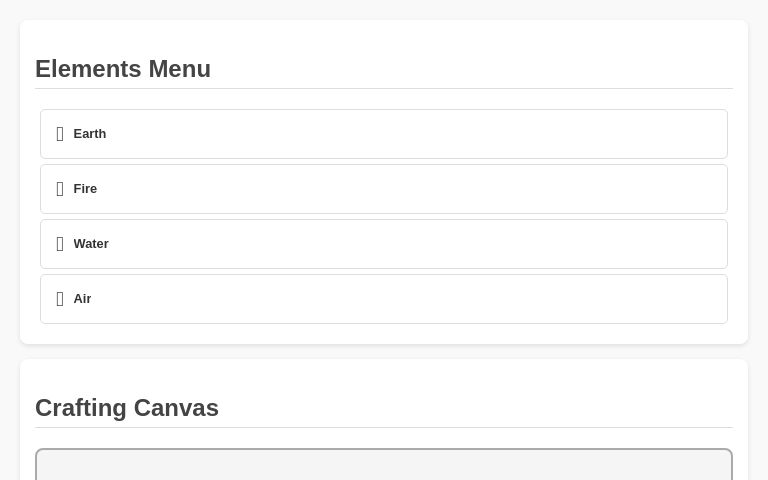The height and width of the screenshot is (480, 768).
Task: Click the gap between Water and Air rows
Action: pos(384,271)
